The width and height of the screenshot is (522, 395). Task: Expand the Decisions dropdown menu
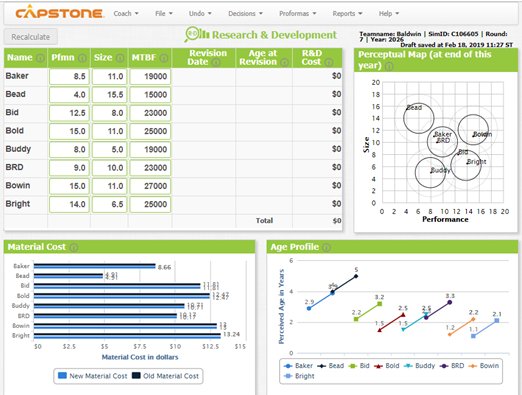[245, 14]
